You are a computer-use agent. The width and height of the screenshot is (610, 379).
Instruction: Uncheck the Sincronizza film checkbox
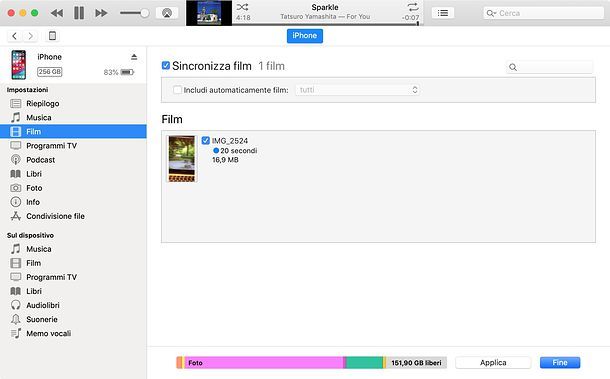[166, 65]
